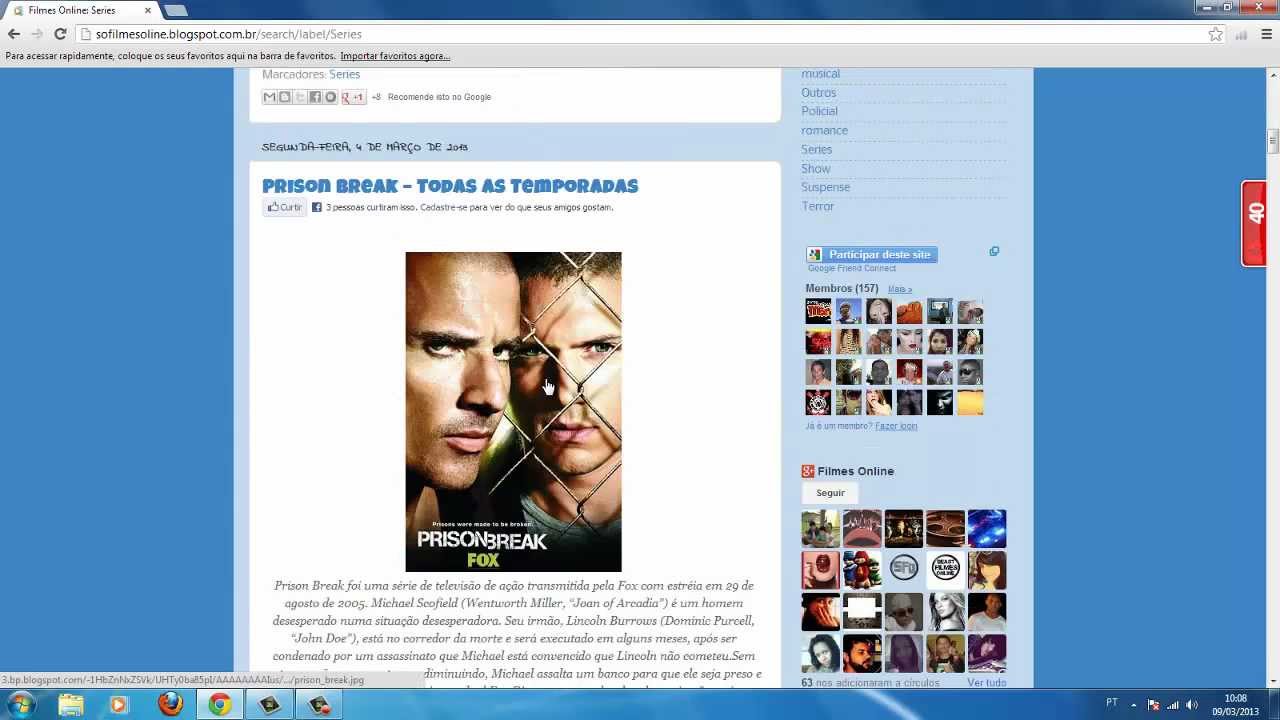Screen dimensions: 1280x720
Task: Click the Mais members link
Action: [900, 289]
